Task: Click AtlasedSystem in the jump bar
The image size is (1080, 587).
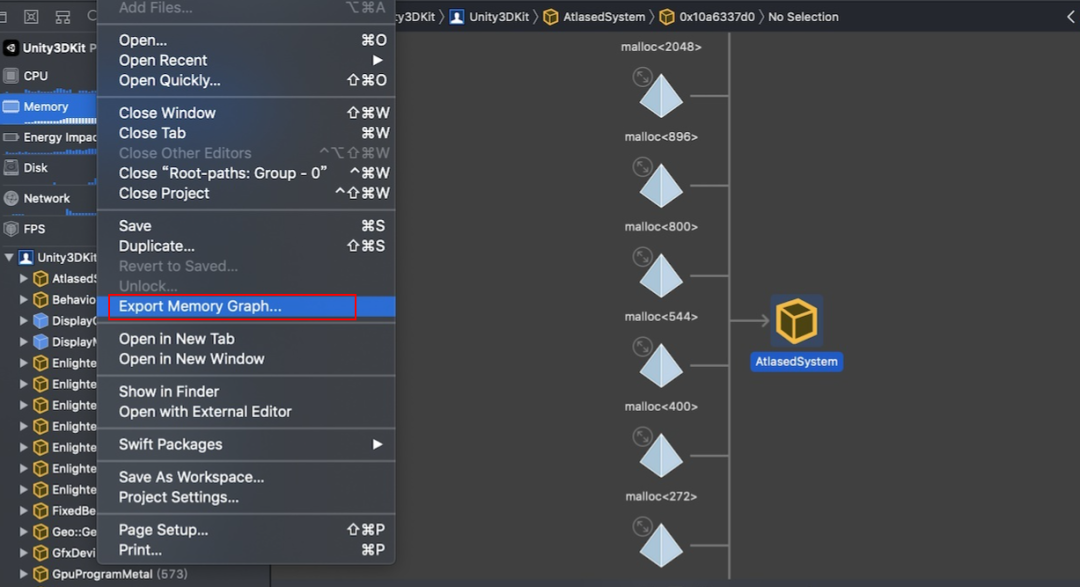Action: click(x=594, y=17)
